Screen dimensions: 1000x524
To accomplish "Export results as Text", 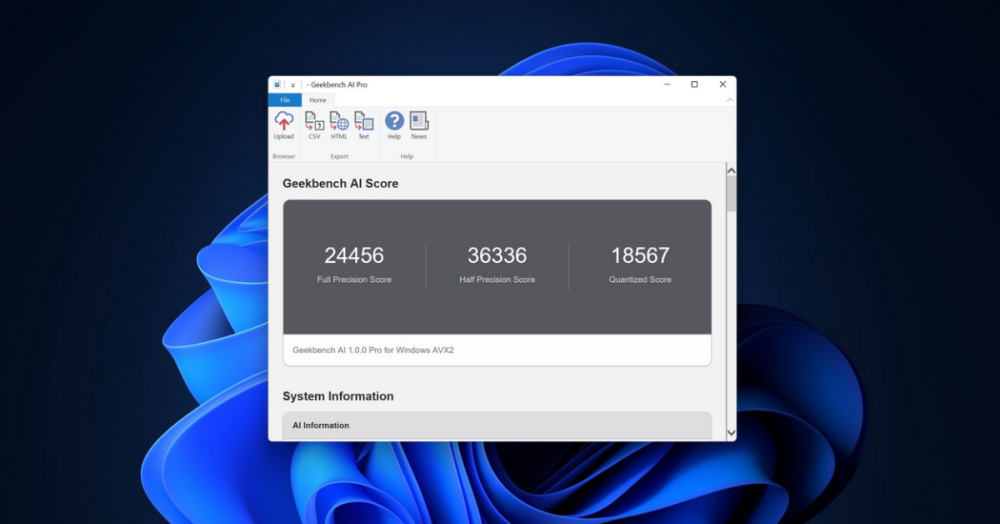I will pos(364,126).
